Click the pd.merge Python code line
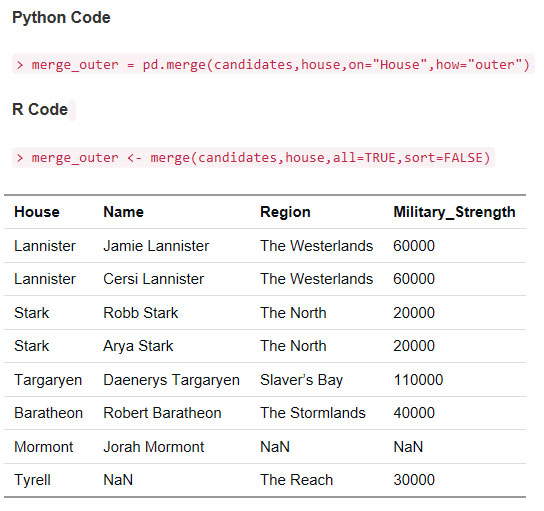 coord(273,65)
